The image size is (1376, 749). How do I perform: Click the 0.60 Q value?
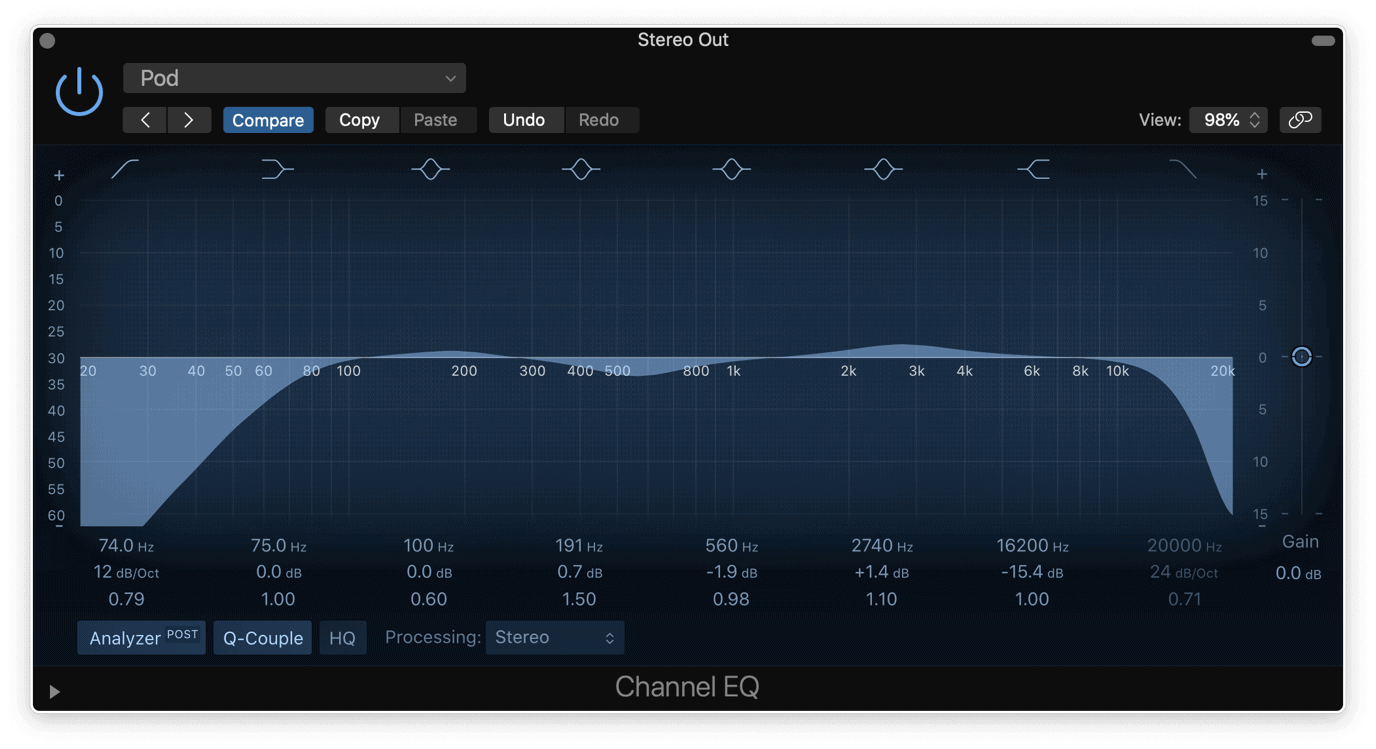428,599
